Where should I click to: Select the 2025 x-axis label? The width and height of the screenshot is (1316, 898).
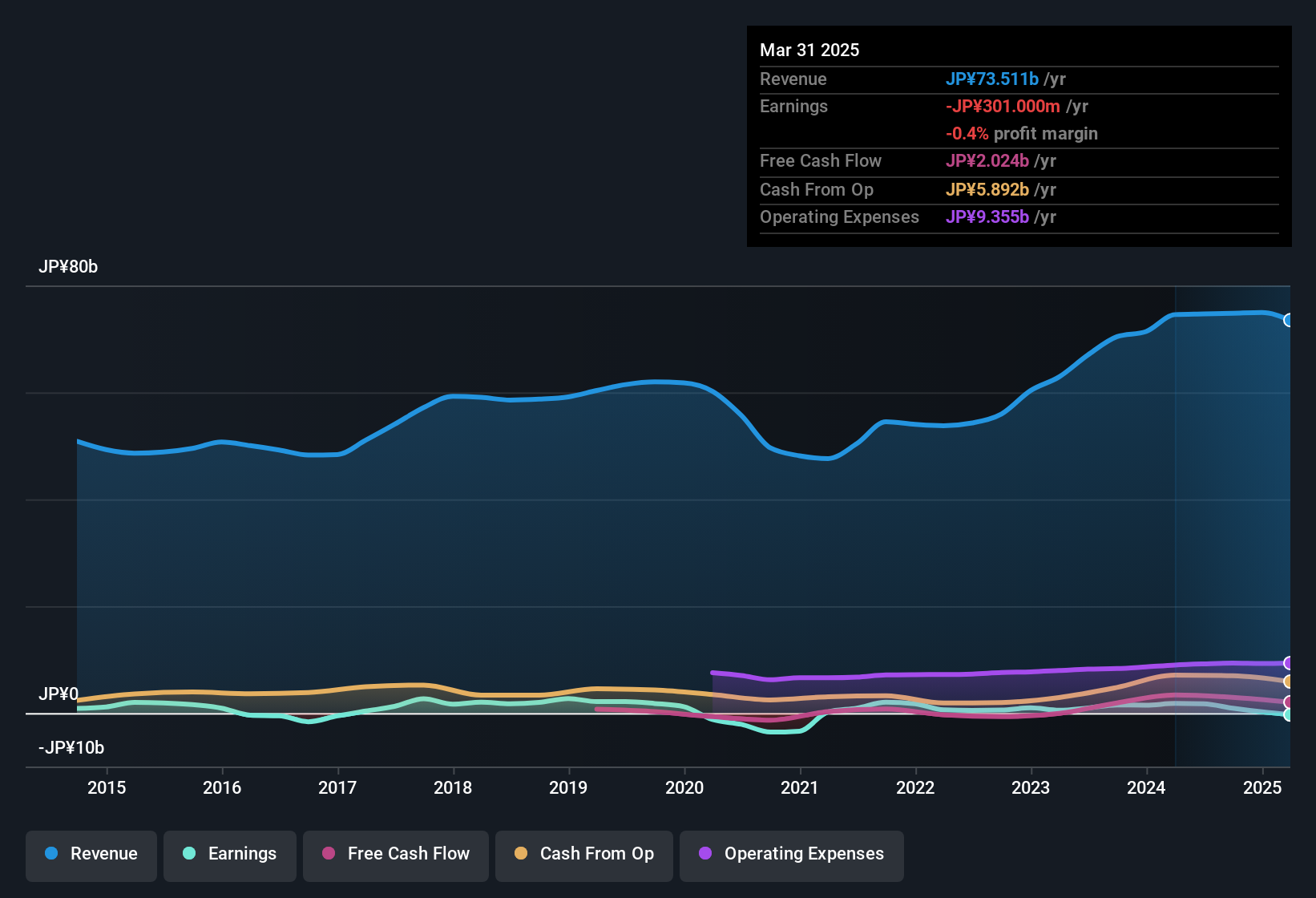click(1262, 787)
